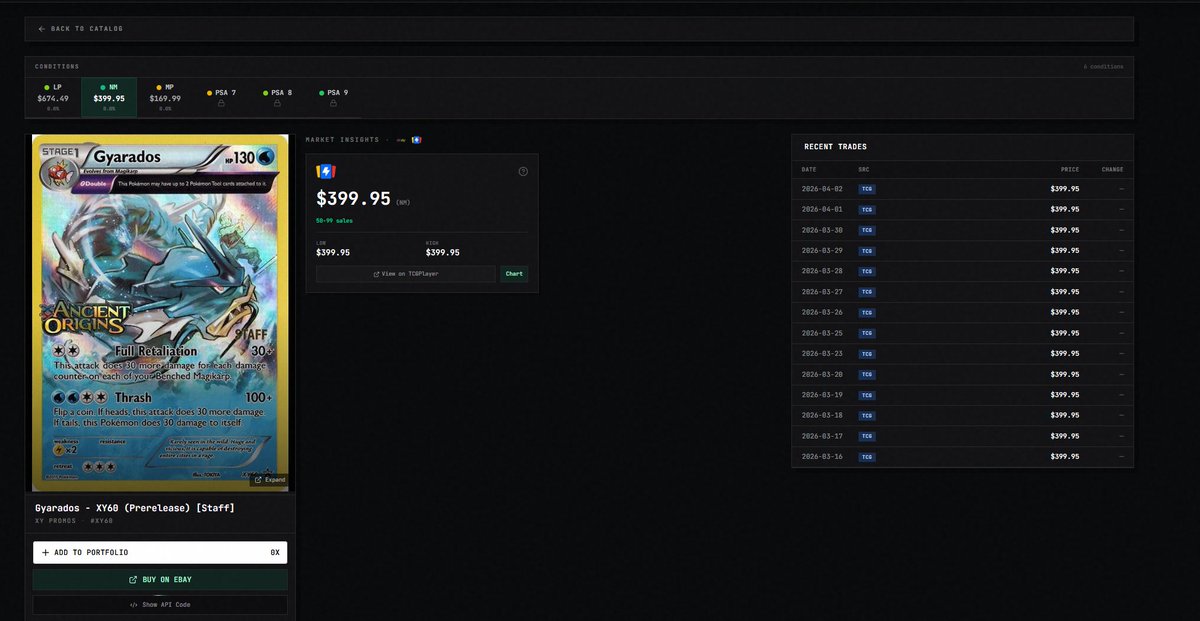Add card to portfolio
1200x621 pixels.
click(160, 552)
